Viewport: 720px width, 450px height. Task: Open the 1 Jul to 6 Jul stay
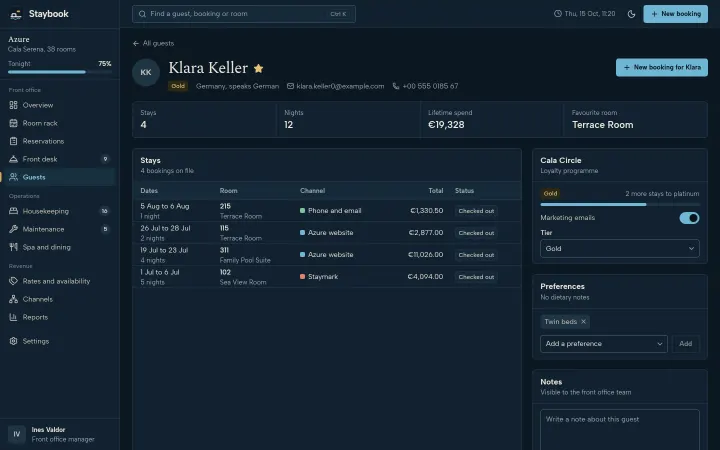pyautogui.click(x=326, y=277)
